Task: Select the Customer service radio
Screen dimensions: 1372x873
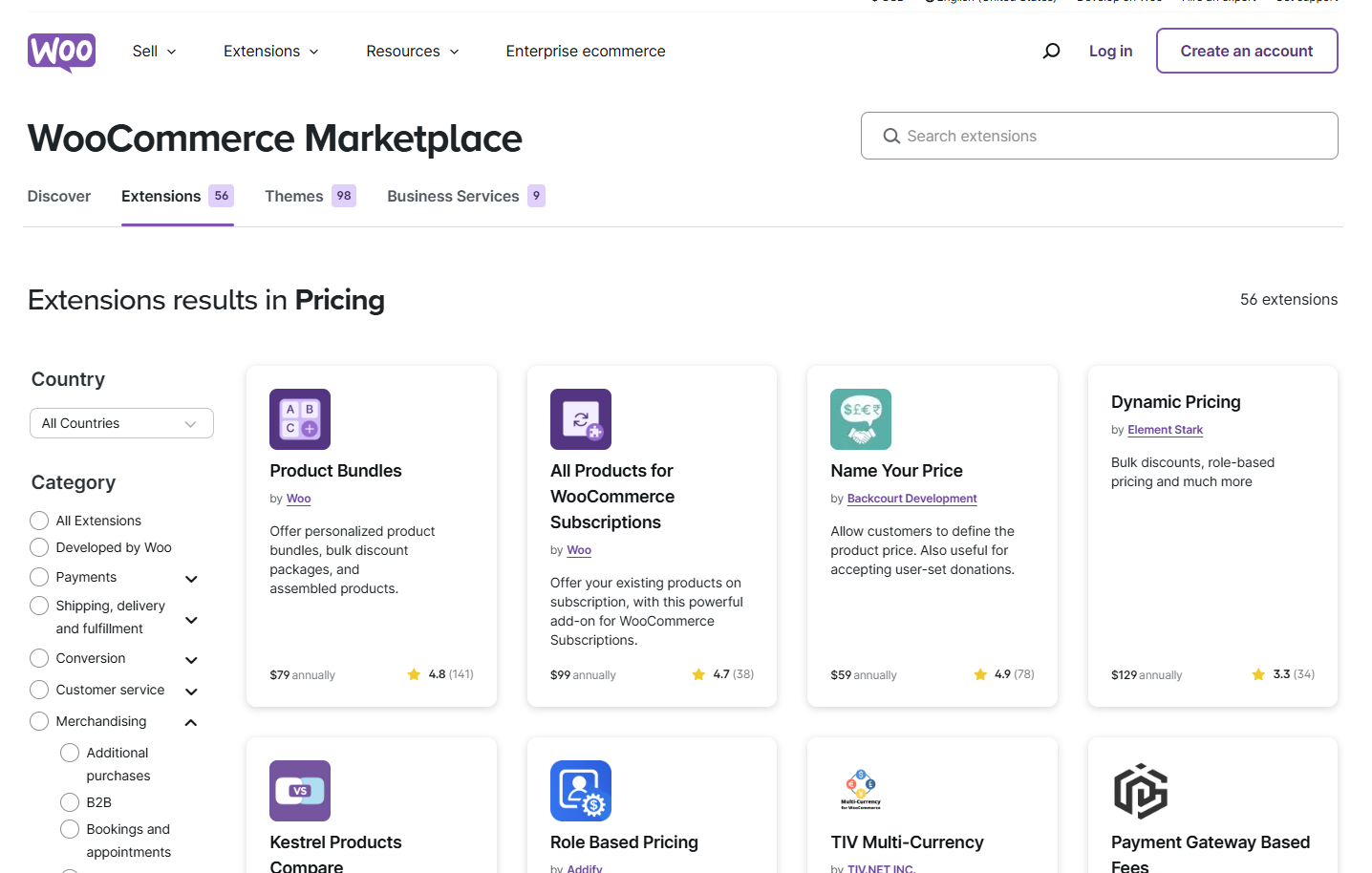Action: (39, 690)
